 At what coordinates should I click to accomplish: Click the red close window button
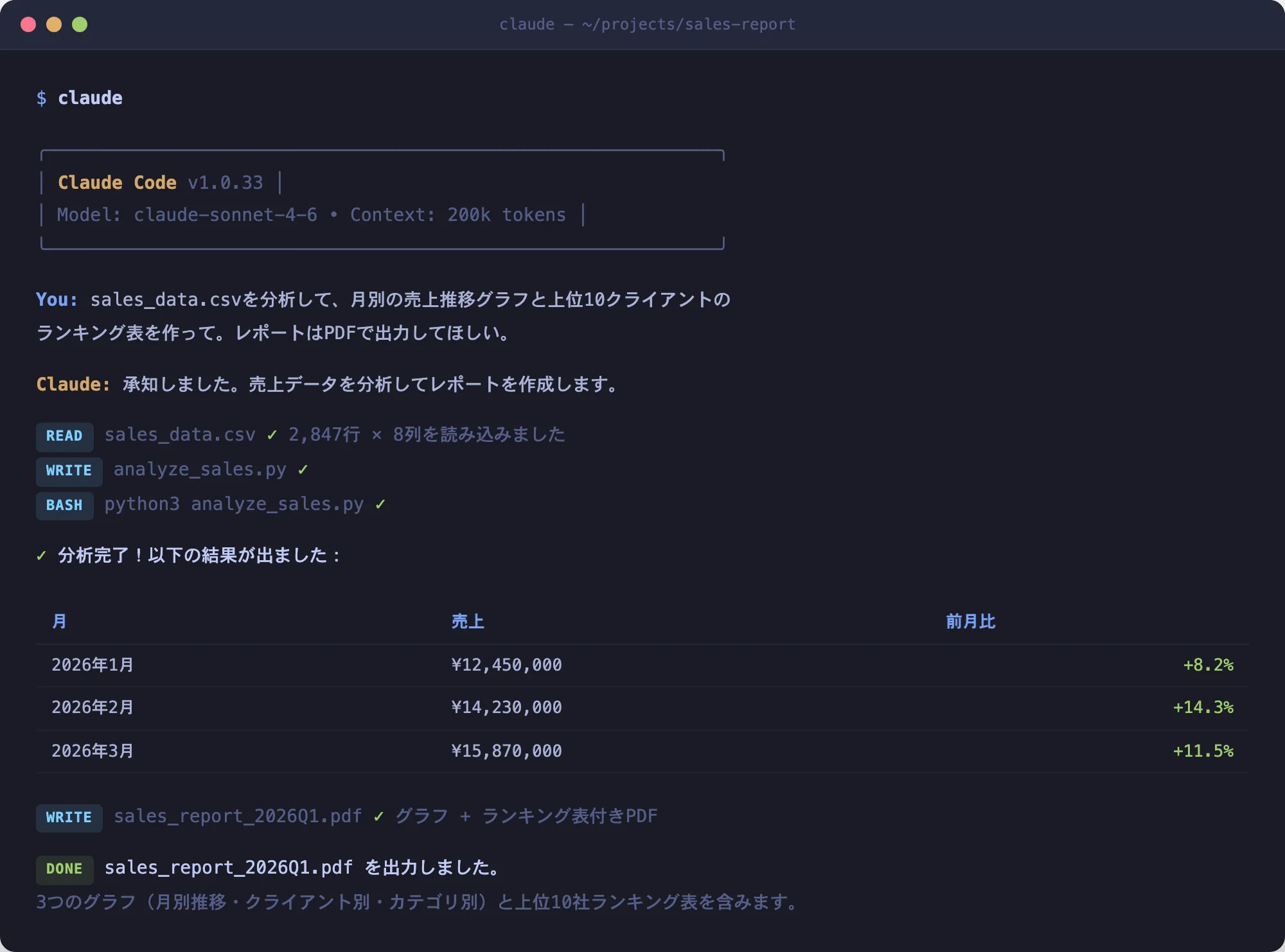[28, 24]
